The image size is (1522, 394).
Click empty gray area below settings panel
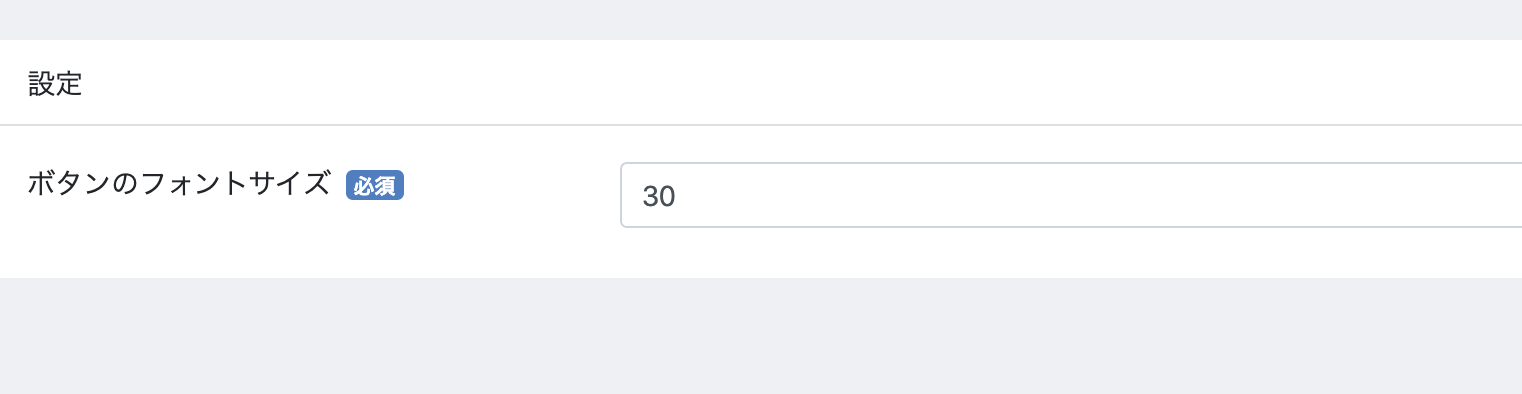pos(761,336)
